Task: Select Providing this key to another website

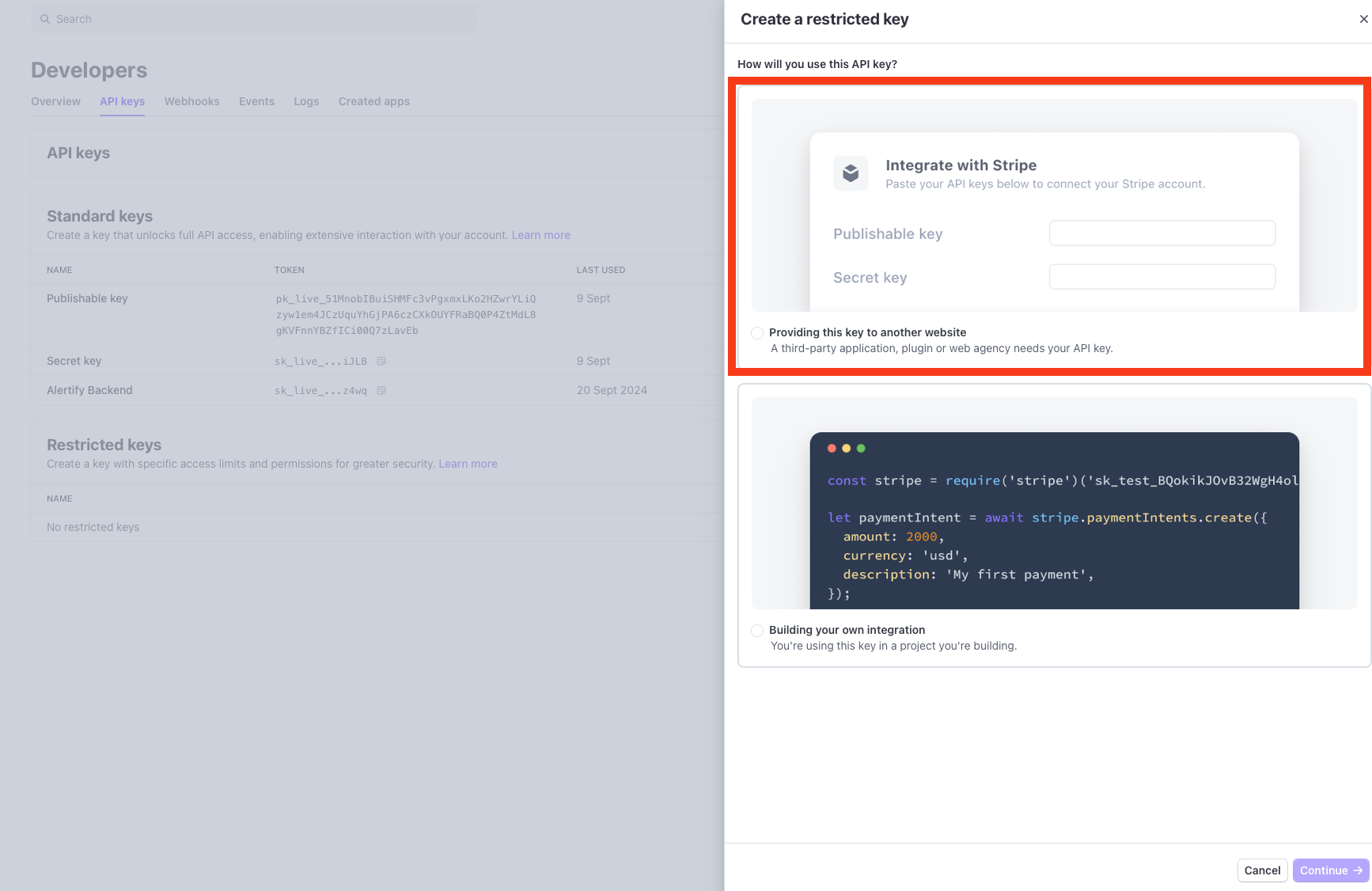Action: click(x=757, y=333)
